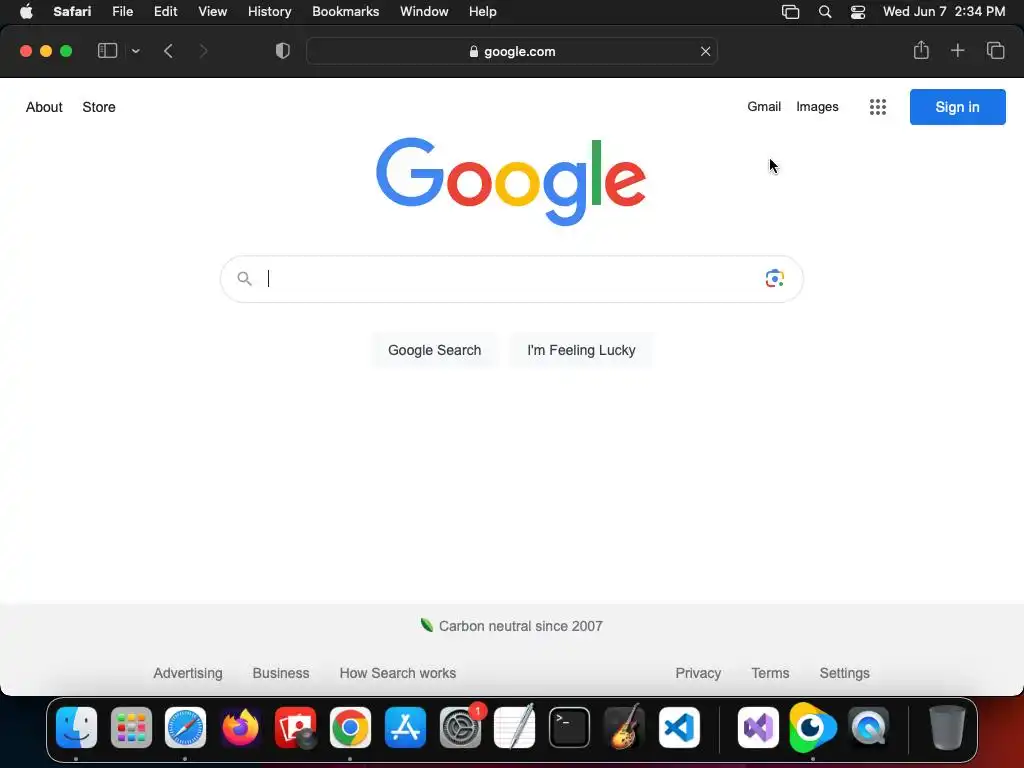The width and height of the screenshot is (1024, 768).
Task: Open the Edit menu
Action: [x=165, y=12]
